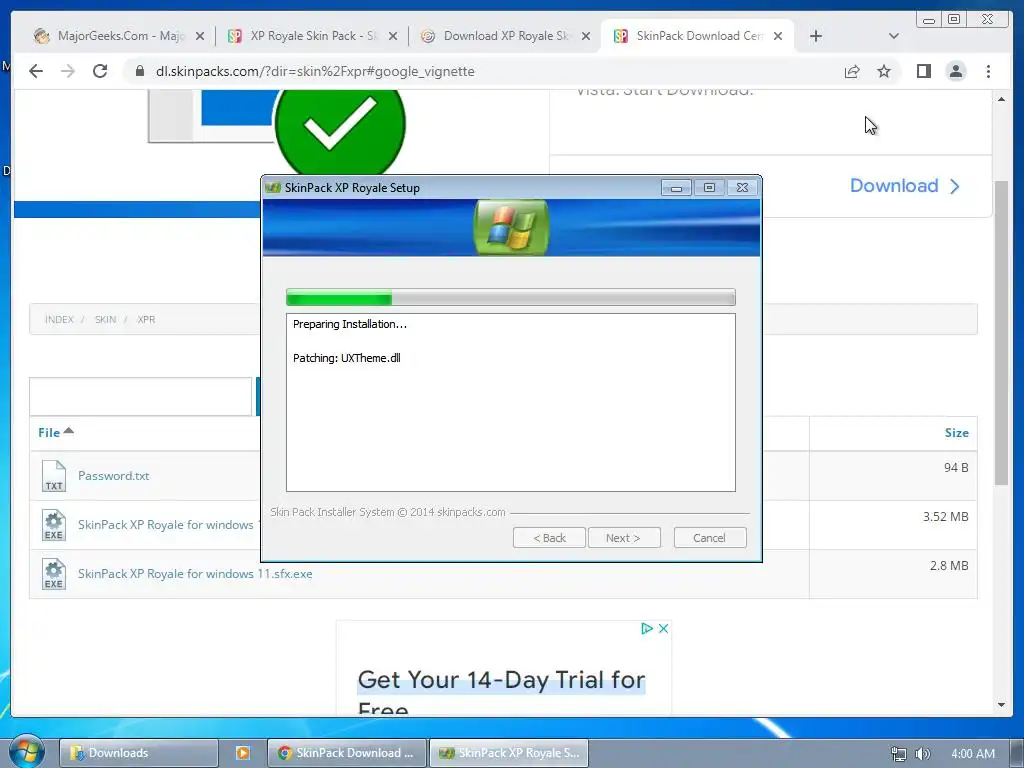Open the Chrome side panel
1024x768 pixels.
click(x=923, y=71)
